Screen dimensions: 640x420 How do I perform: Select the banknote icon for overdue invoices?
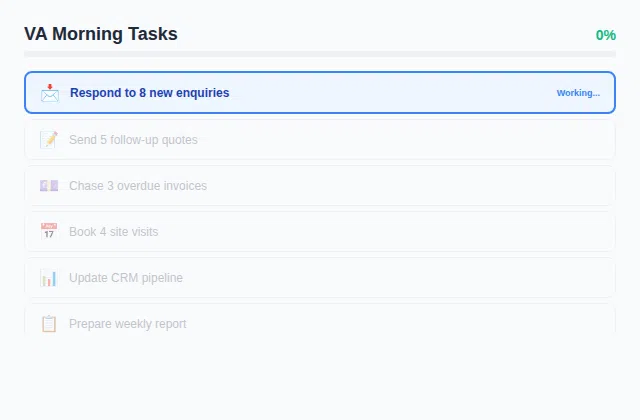[x=49, y=186]
